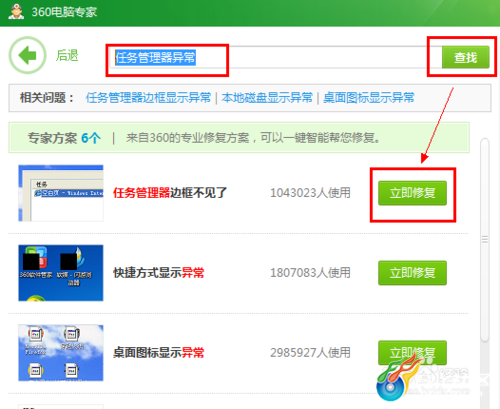Open thumbnail for 任务管理器边框不见了
500x409 pixels.
[61, 193]
